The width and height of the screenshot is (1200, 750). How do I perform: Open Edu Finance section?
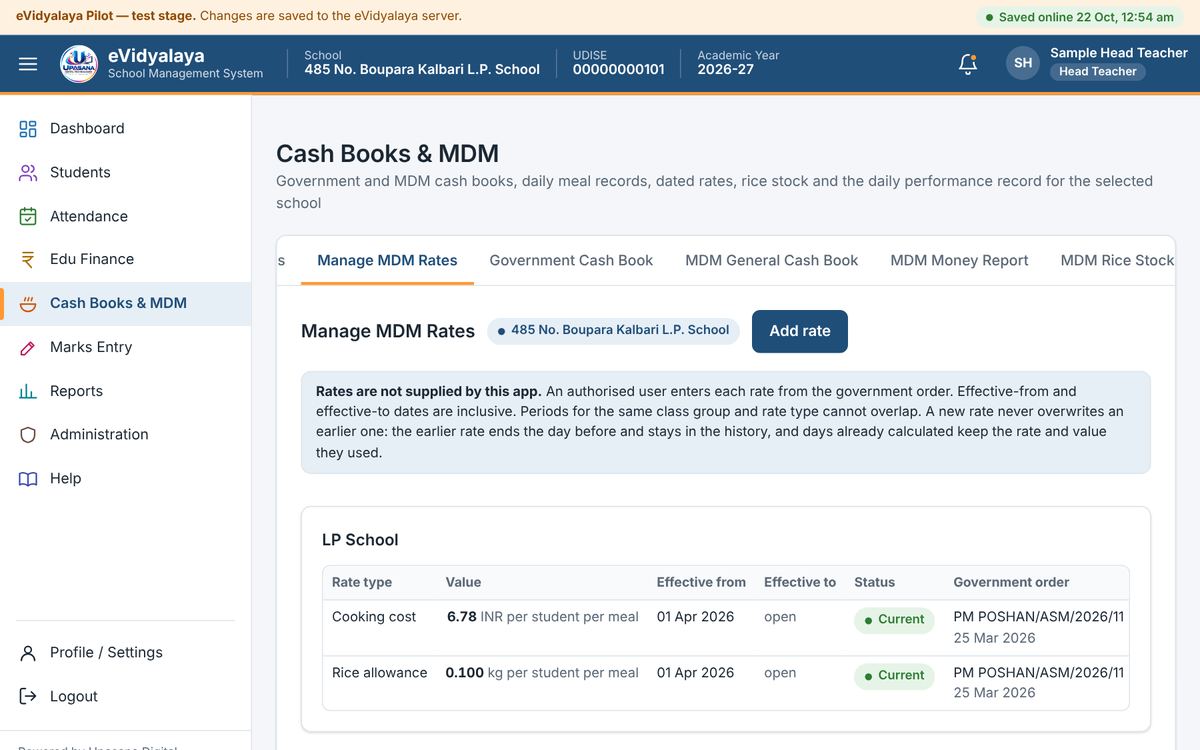tap(125, 259)
